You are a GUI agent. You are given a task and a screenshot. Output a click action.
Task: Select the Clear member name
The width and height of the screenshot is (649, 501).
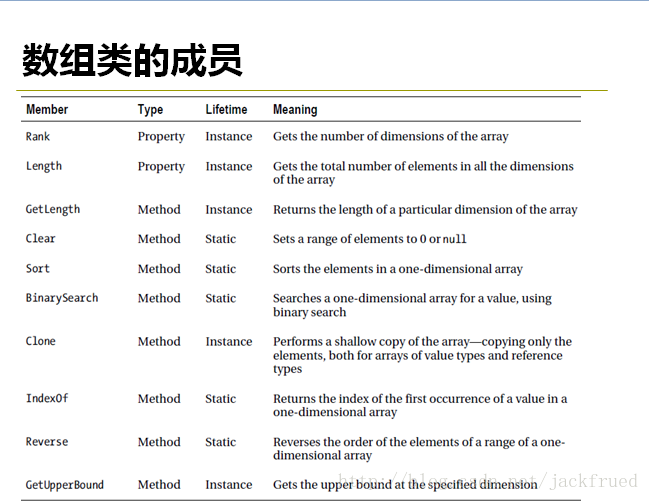[41, 238]
